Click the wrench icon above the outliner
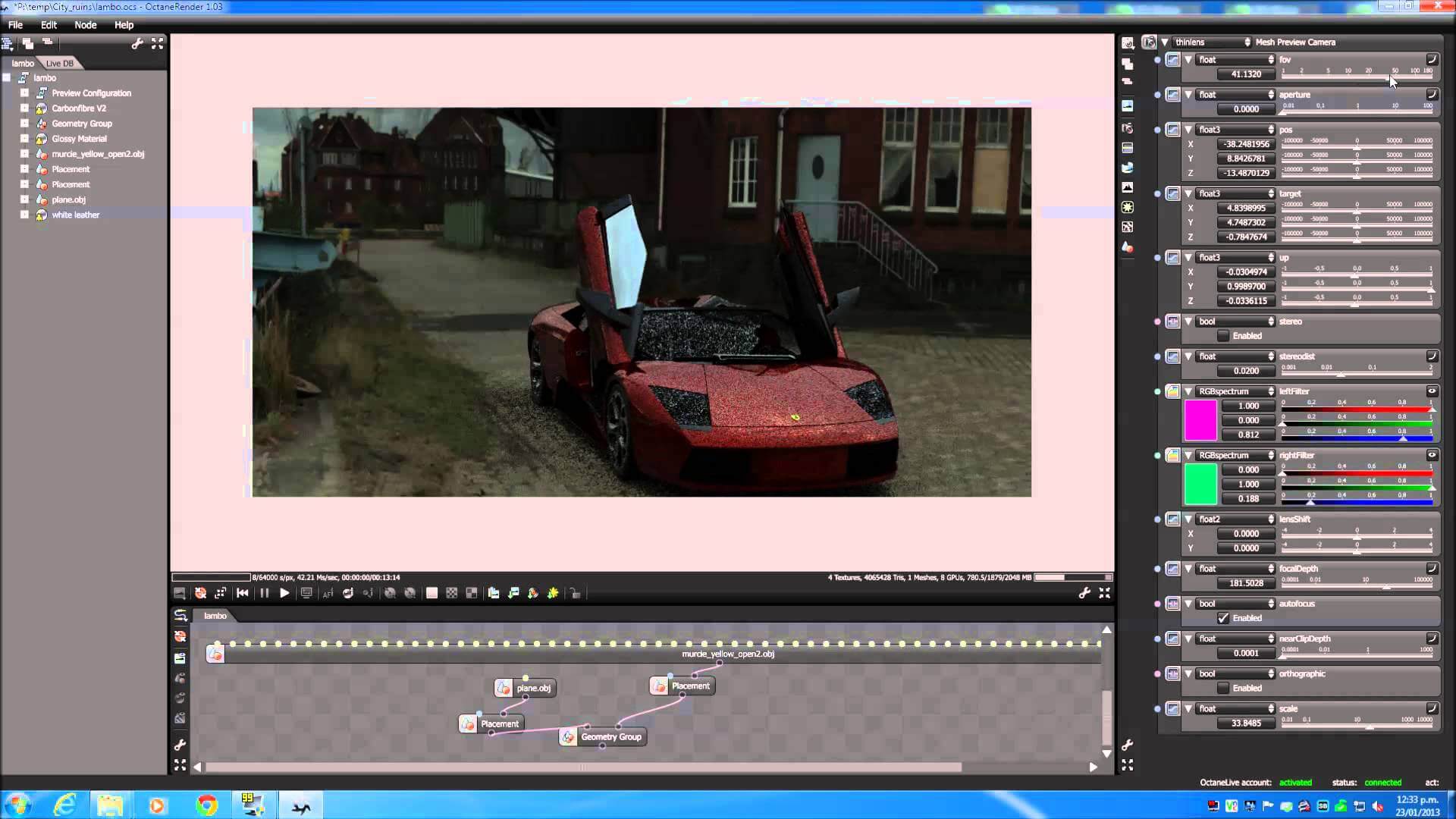Screen dimensions: 1456x819 coord(137,44)
